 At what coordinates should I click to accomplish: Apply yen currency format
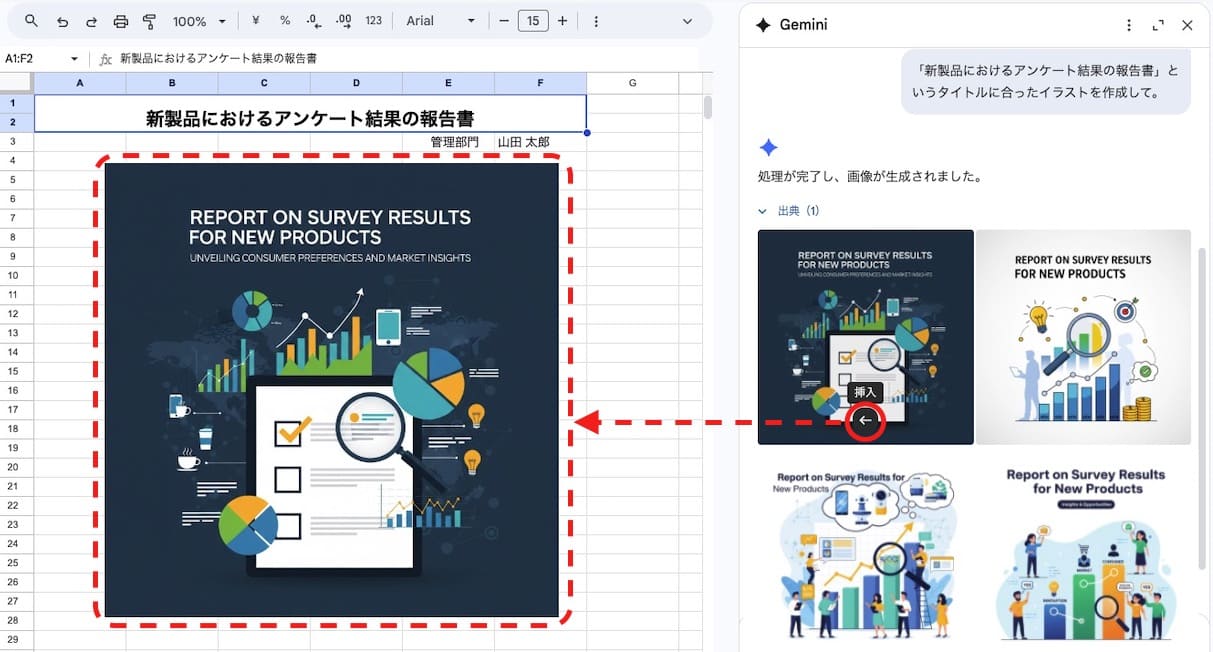(x=256, y=21)
